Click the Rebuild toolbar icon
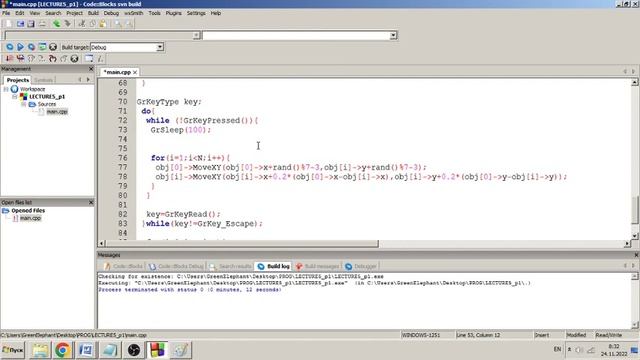The width and height of the screenshot is (640, 360). [42, 47]
